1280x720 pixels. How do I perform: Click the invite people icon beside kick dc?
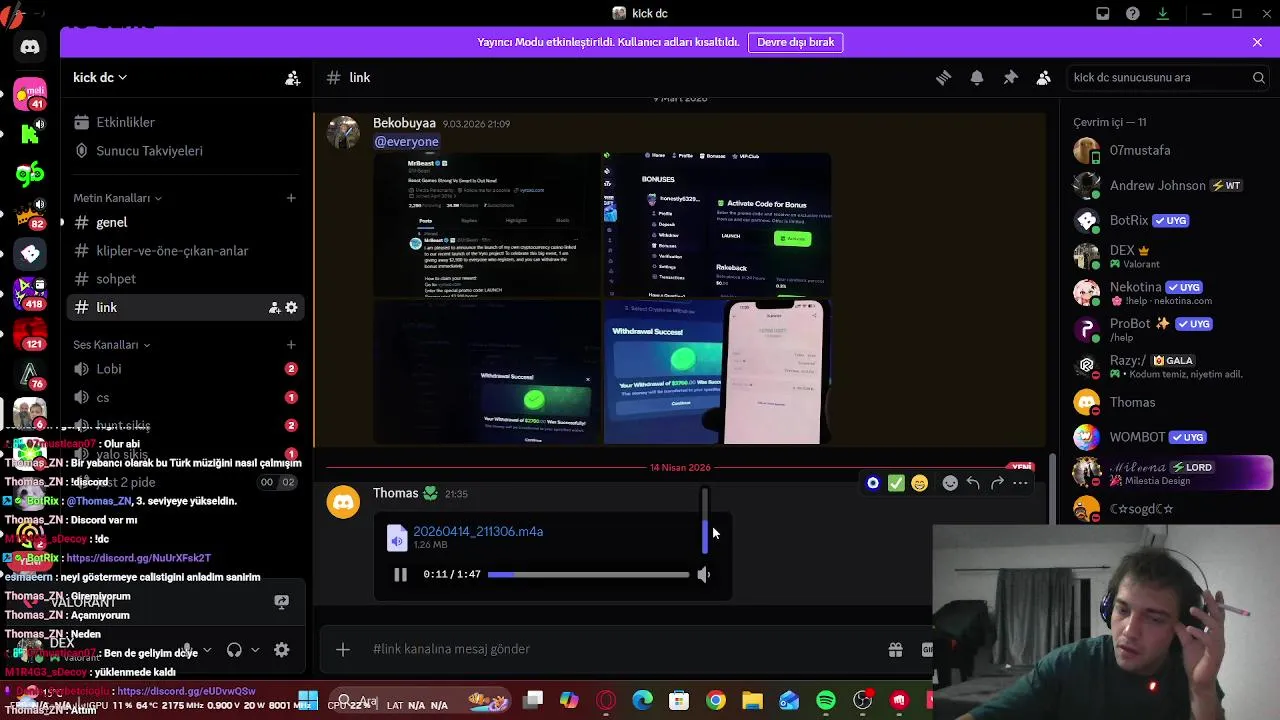(x=292, y=78)
